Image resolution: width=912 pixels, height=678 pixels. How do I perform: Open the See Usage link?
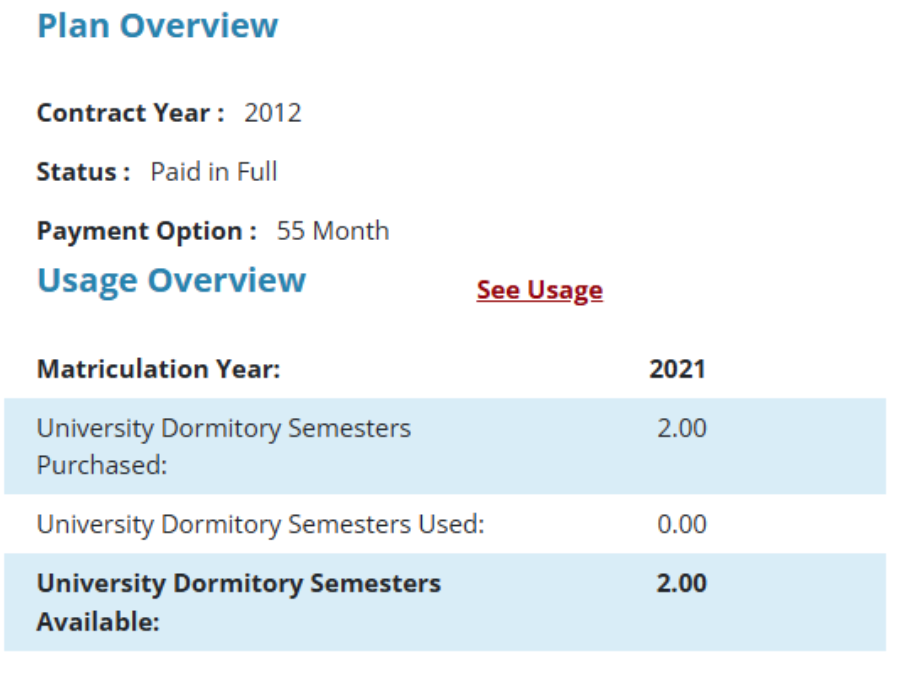point(539,290)
